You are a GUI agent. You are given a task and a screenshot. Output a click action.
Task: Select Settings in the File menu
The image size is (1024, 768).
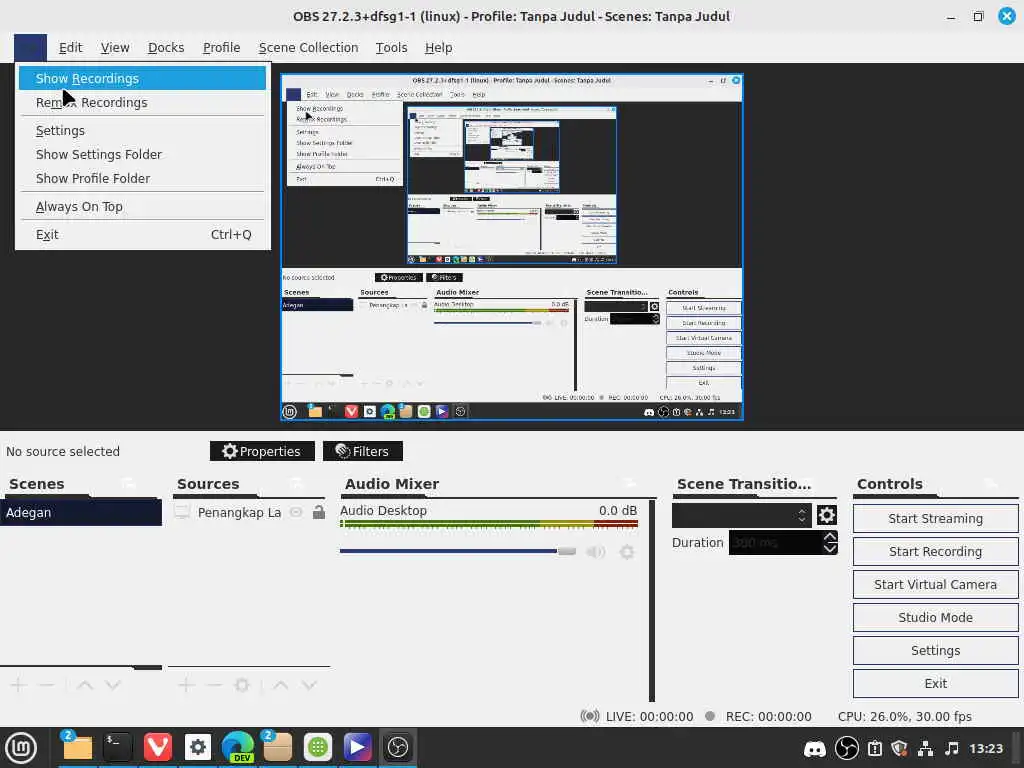tap(142, 131)
